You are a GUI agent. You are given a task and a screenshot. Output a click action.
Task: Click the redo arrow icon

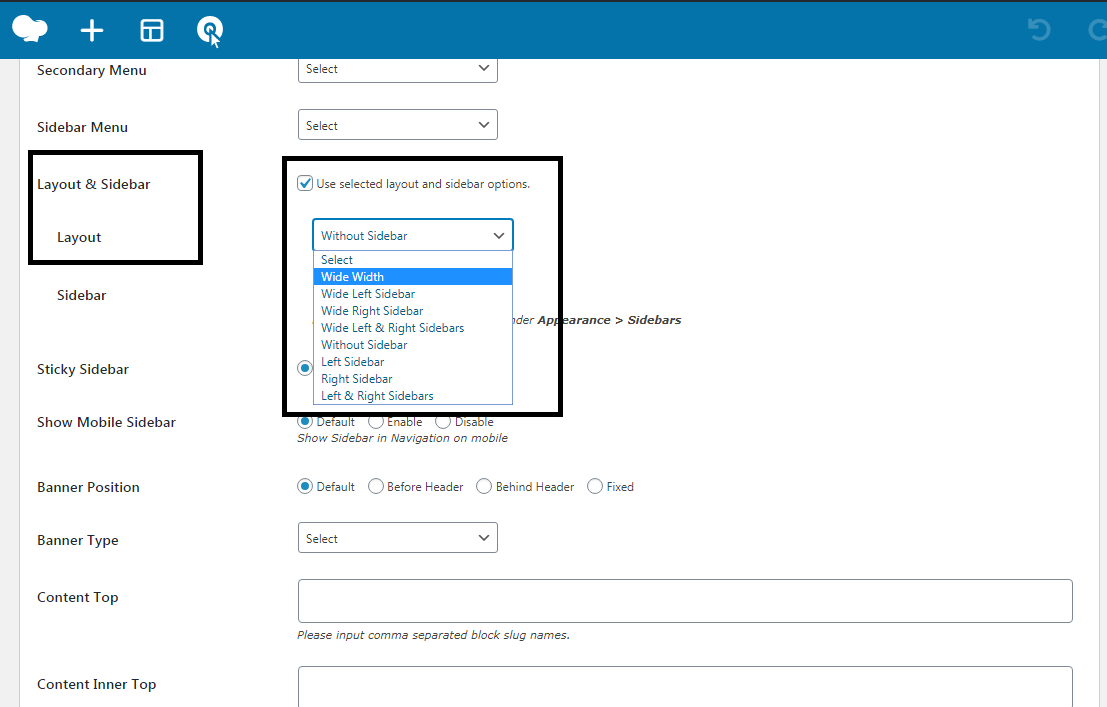(1097, 30)
